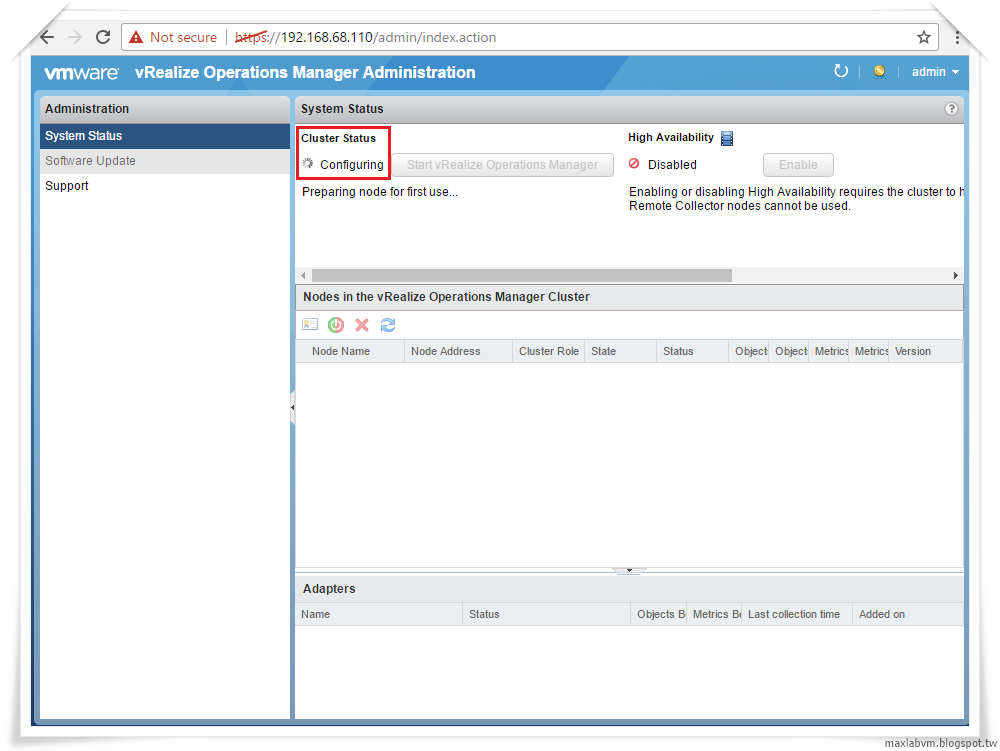Viewport: 1000px width, 751px height.
Task: Click the yellow license badge icon
Action: coord(879,71)
